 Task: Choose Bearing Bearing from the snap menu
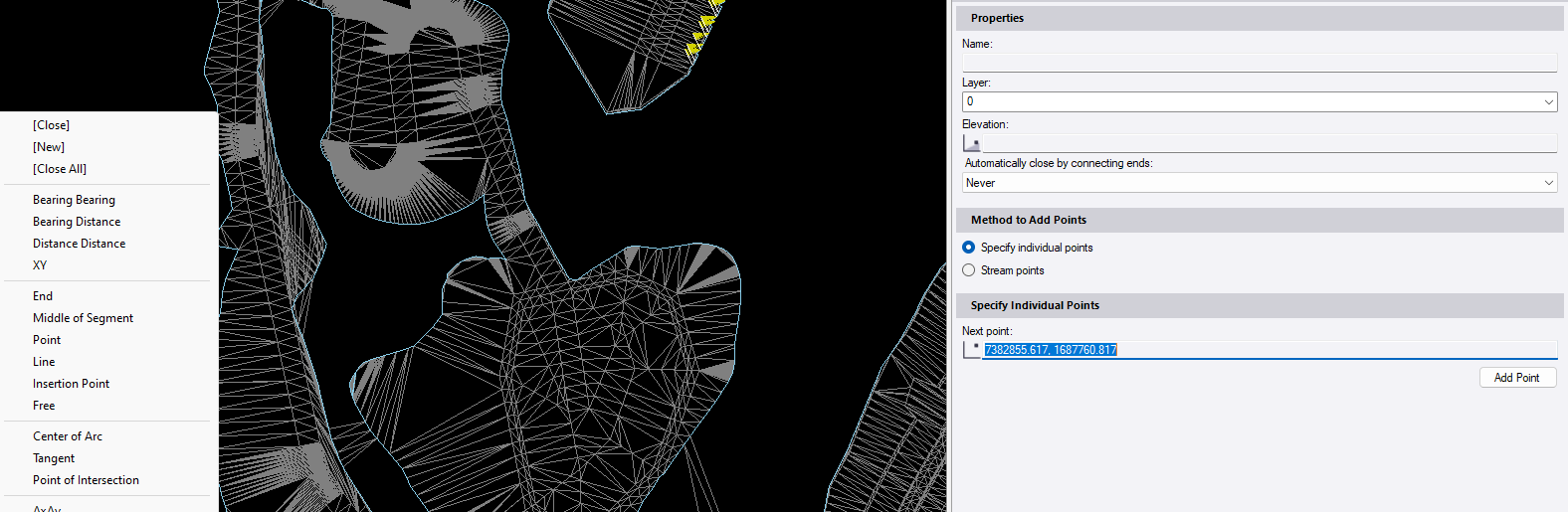coord(74,200)
